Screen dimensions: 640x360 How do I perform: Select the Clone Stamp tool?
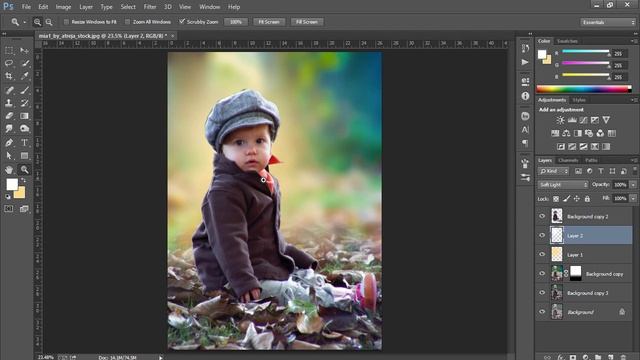(9, 103)
